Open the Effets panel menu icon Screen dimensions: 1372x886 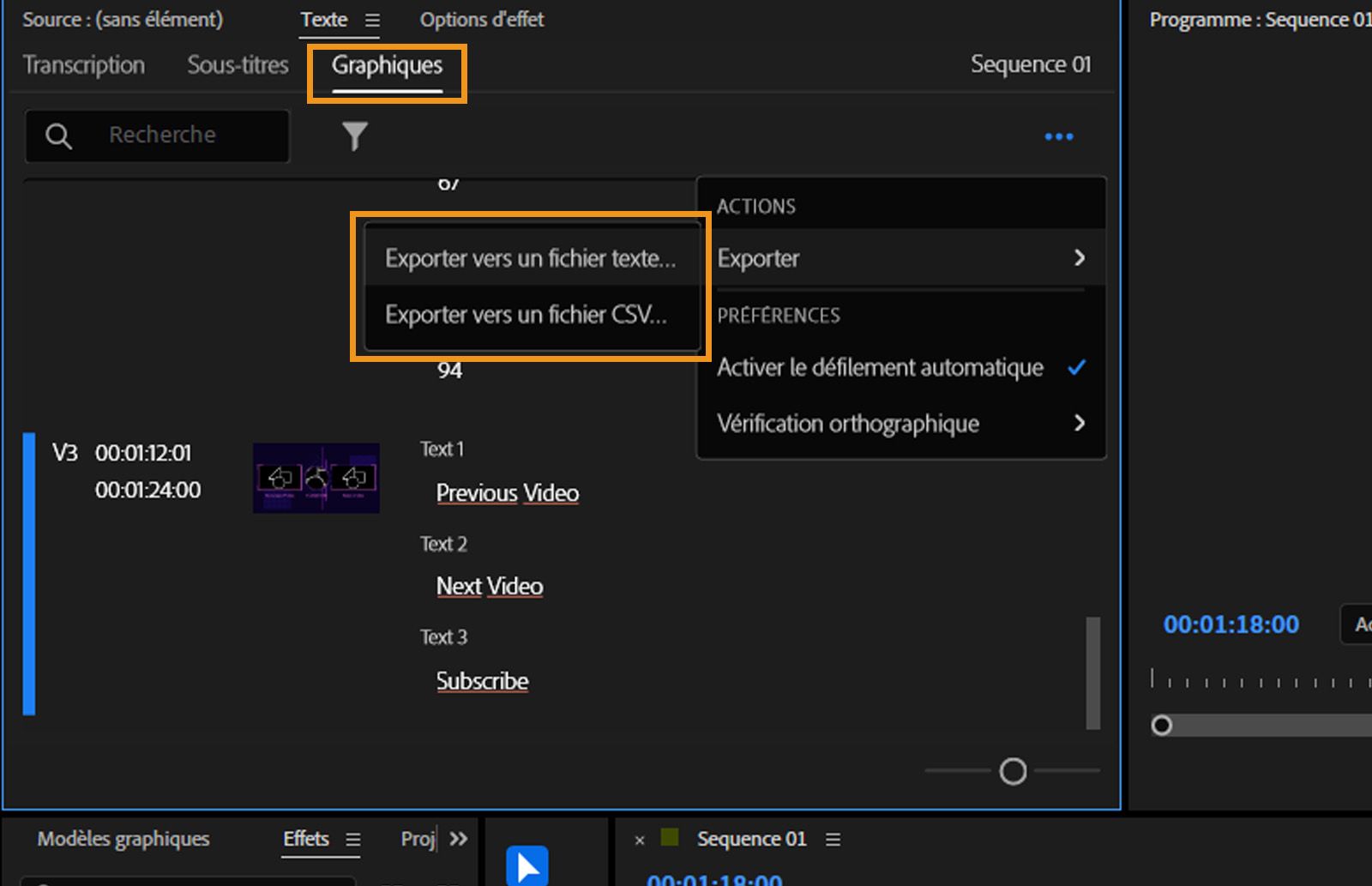coord(353,840)
